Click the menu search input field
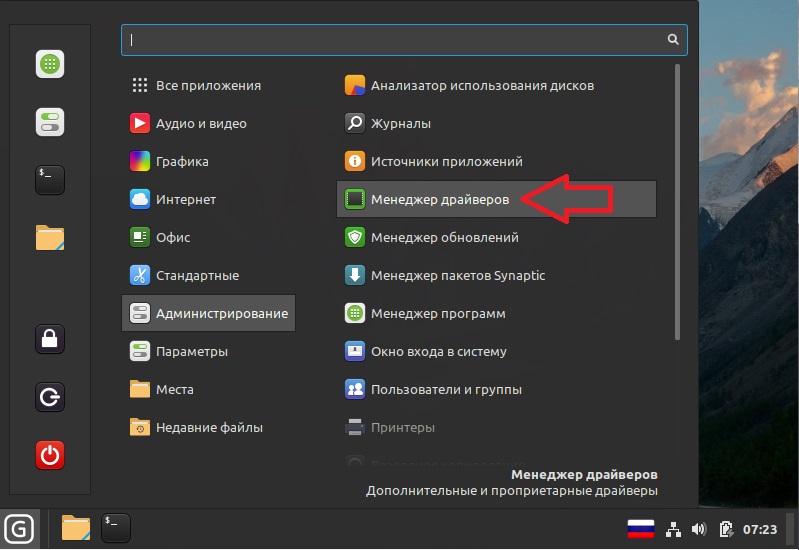 click(x=395, y=40)
